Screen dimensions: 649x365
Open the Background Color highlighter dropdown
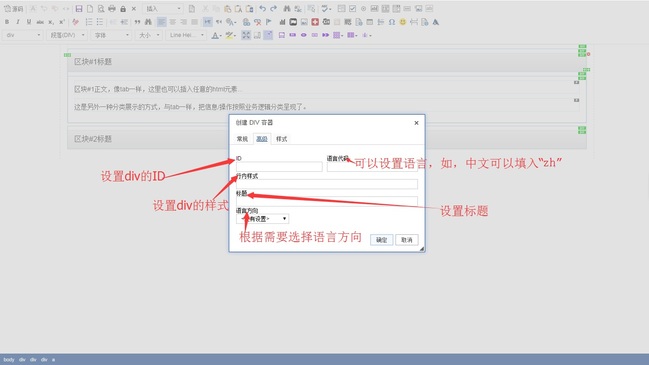pos(231,35)
